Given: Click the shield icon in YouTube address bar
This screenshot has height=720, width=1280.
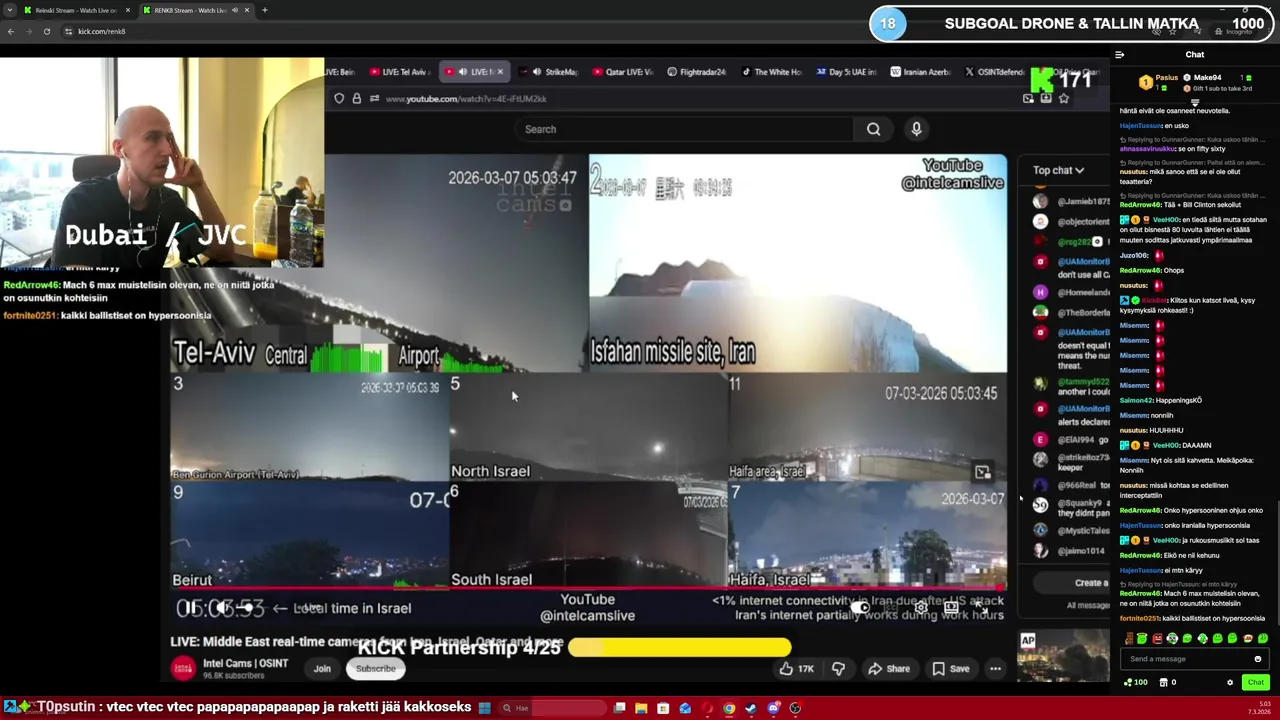Looking at the screenshot, I should coord(339,98).
